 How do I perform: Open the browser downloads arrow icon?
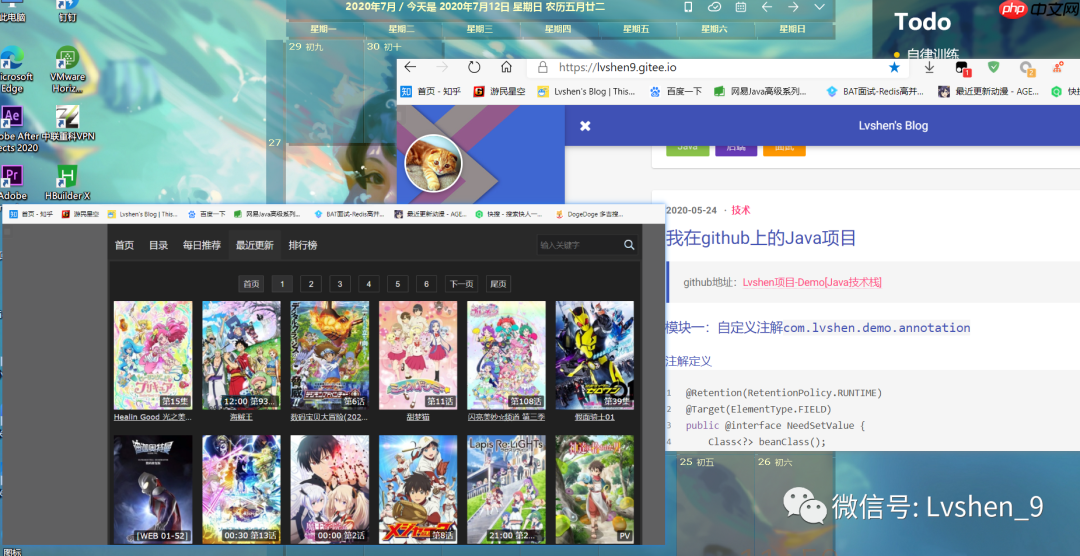(929, 68)
